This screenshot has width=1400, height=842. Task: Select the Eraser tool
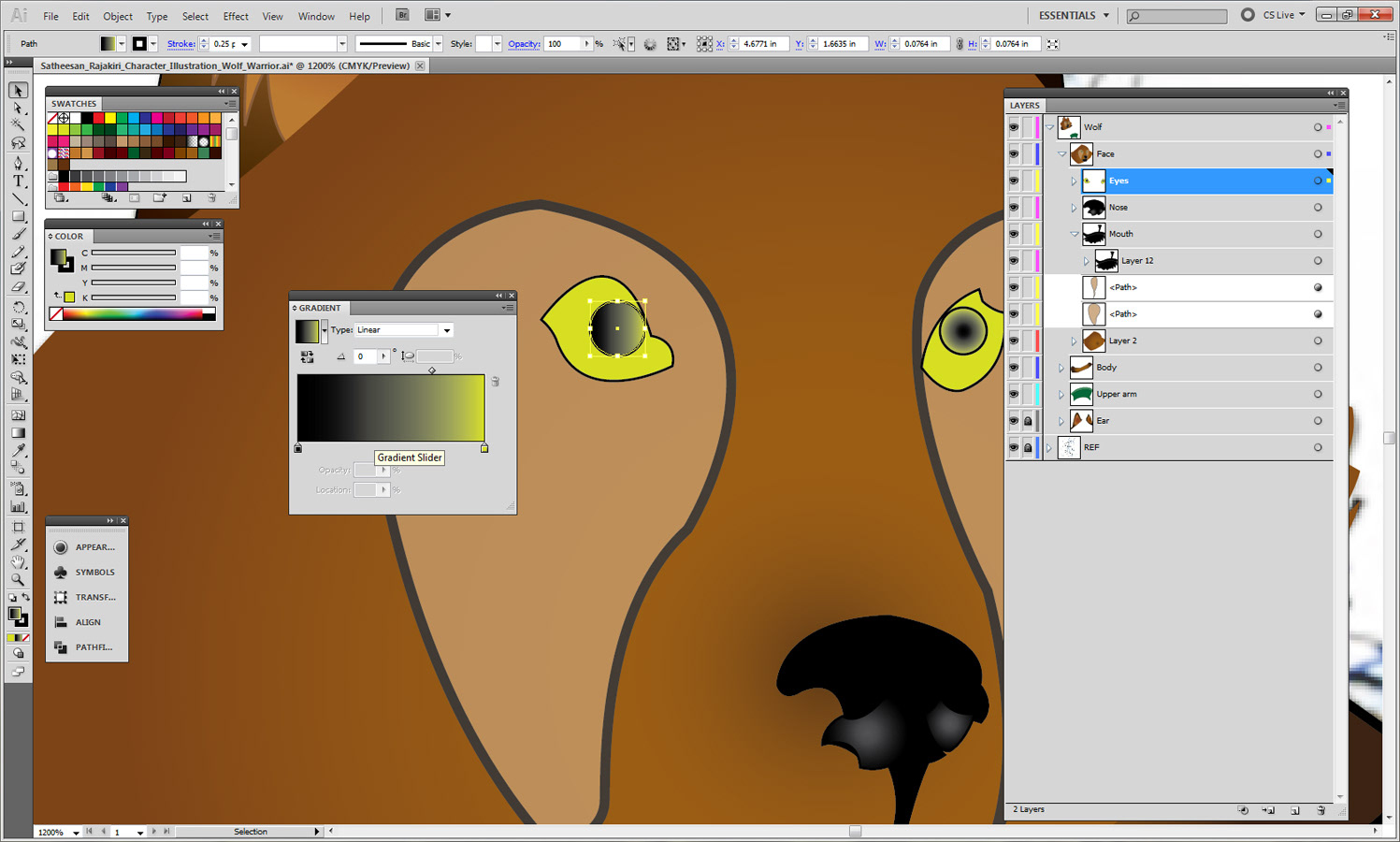[x=18, y=287]
